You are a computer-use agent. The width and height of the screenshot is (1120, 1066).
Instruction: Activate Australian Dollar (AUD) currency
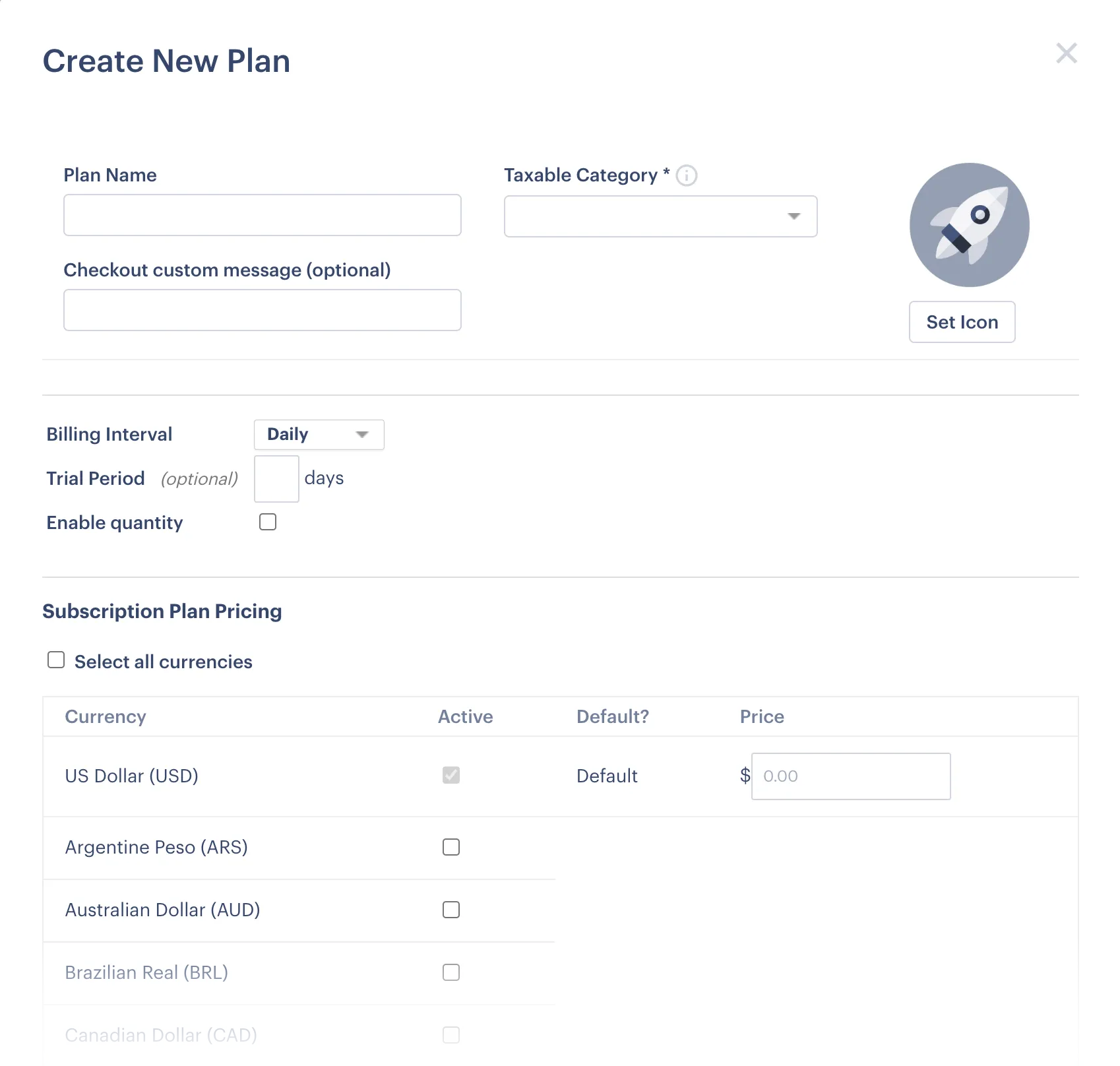pyautogui.click(x=451, y=910)
